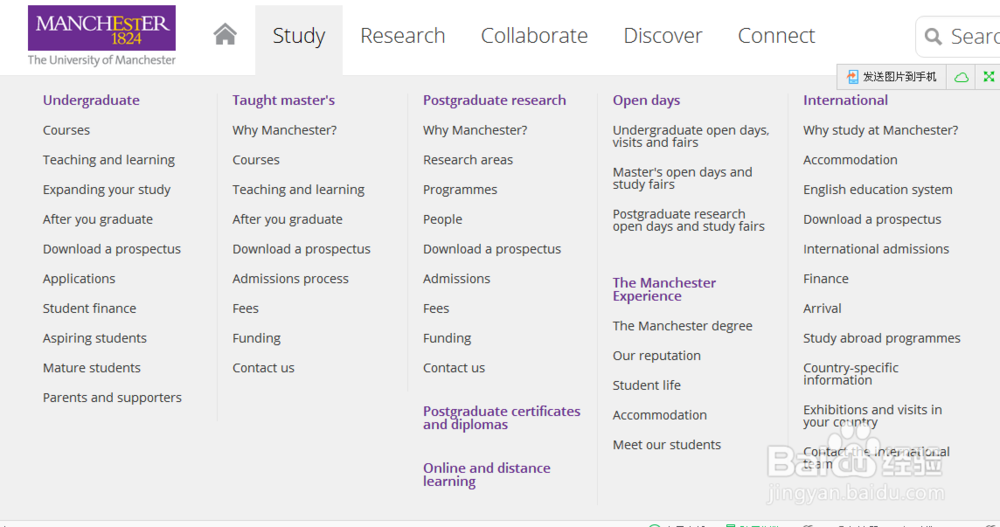
Task: Click the University of Manchester logo
Action: (101, 36)
